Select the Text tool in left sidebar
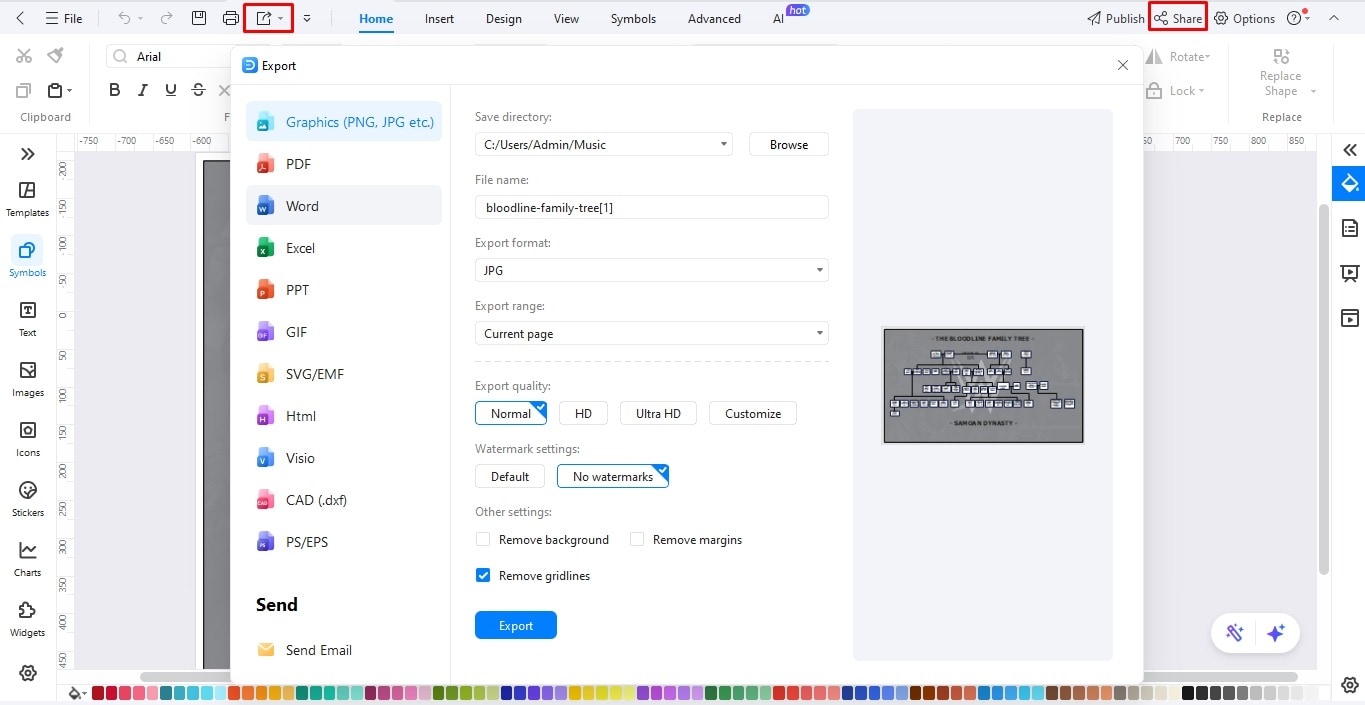 tap(27, 319)
